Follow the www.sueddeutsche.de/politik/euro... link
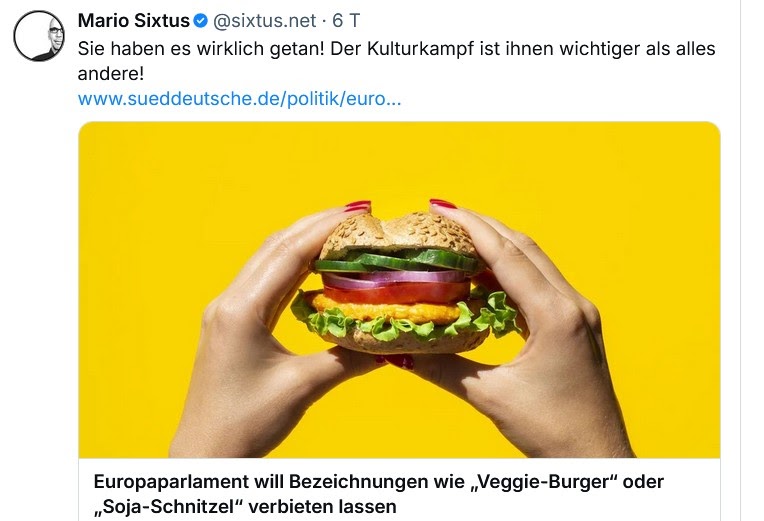The width and height of the screenshot is (764, 521). coord(239,99)
